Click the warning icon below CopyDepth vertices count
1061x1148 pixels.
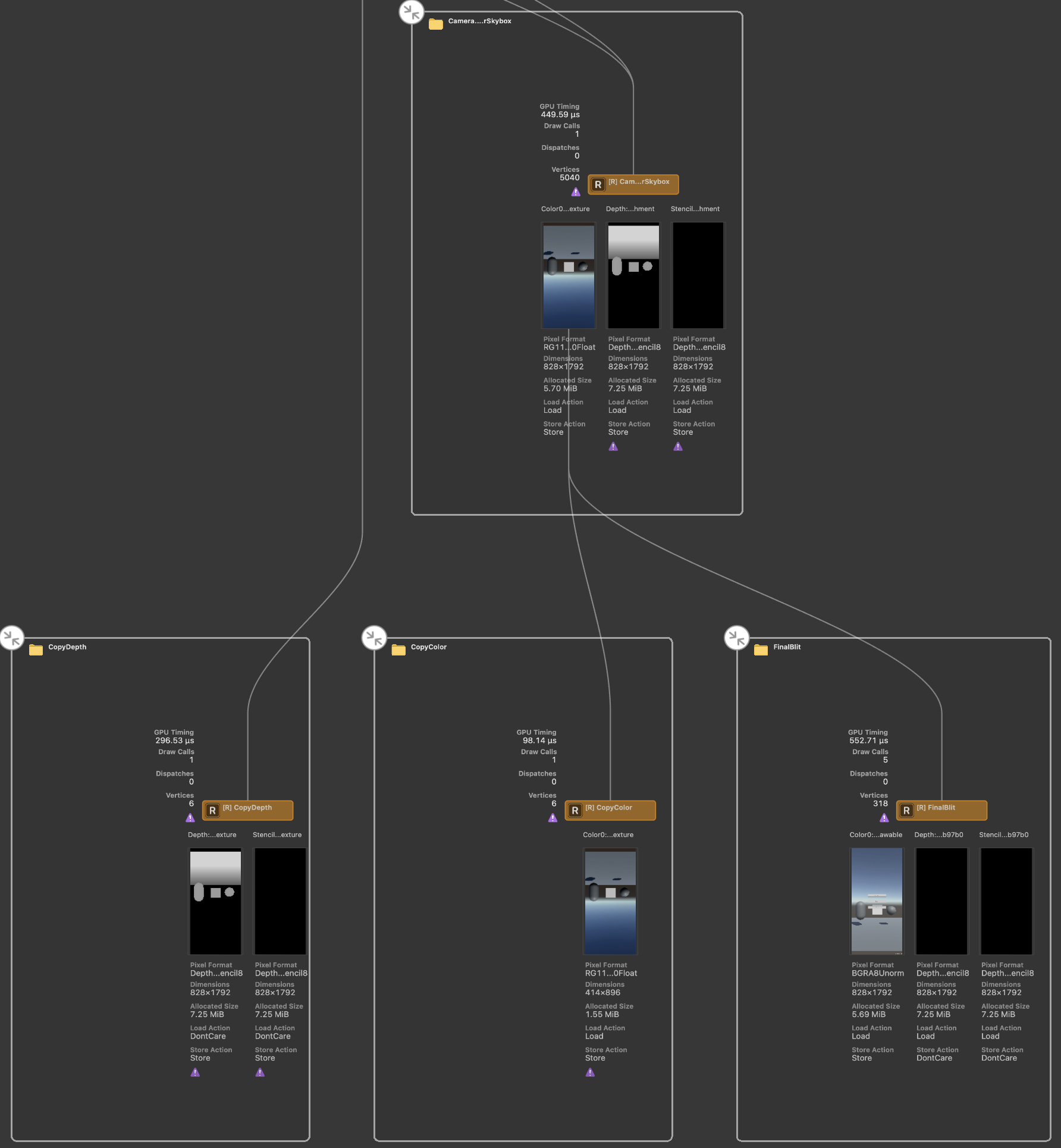[x=190, y=818]
